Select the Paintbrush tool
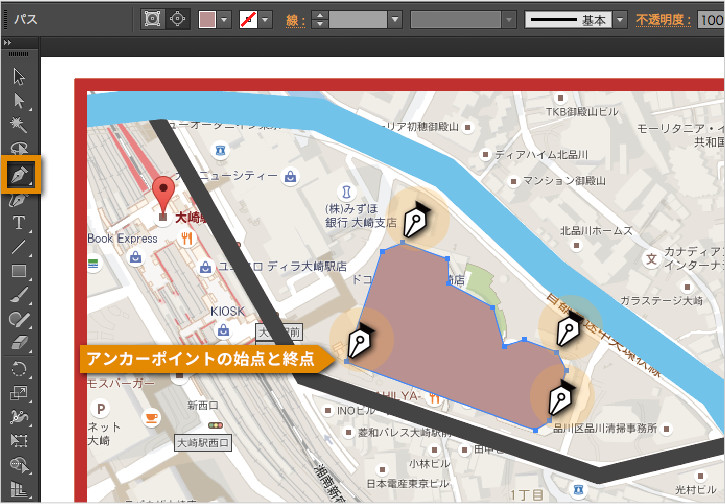The image size is (725, 504). (x=19, y=295)
